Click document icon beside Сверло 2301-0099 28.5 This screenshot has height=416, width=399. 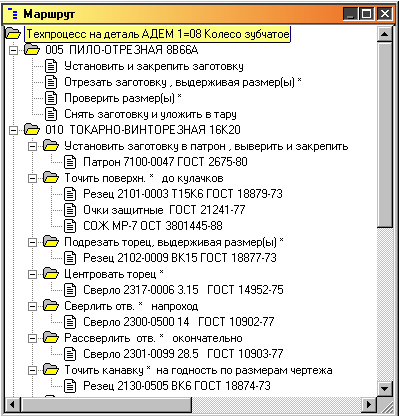70,354
